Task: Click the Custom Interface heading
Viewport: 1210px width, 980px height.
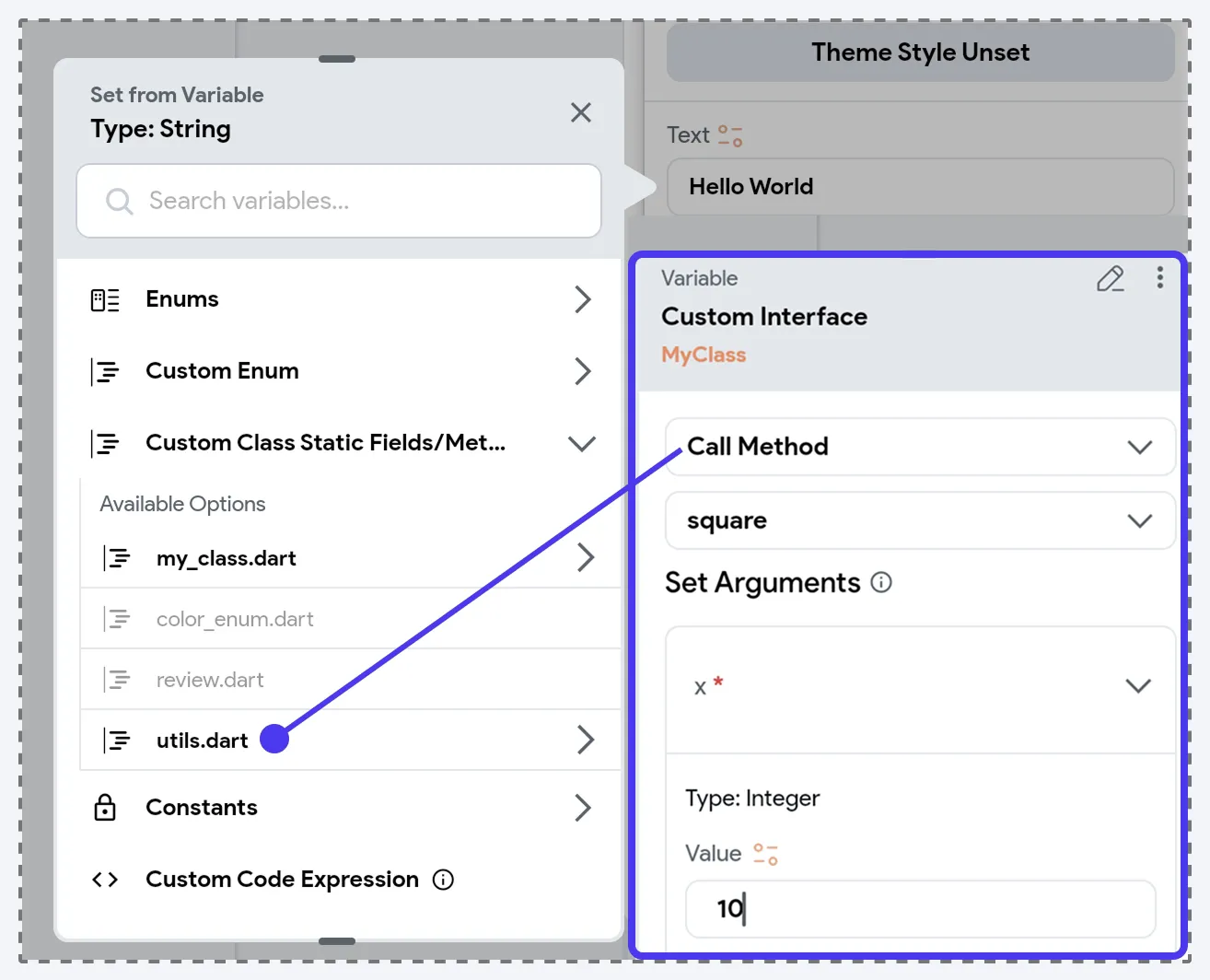Action: [x=764, y=317]
